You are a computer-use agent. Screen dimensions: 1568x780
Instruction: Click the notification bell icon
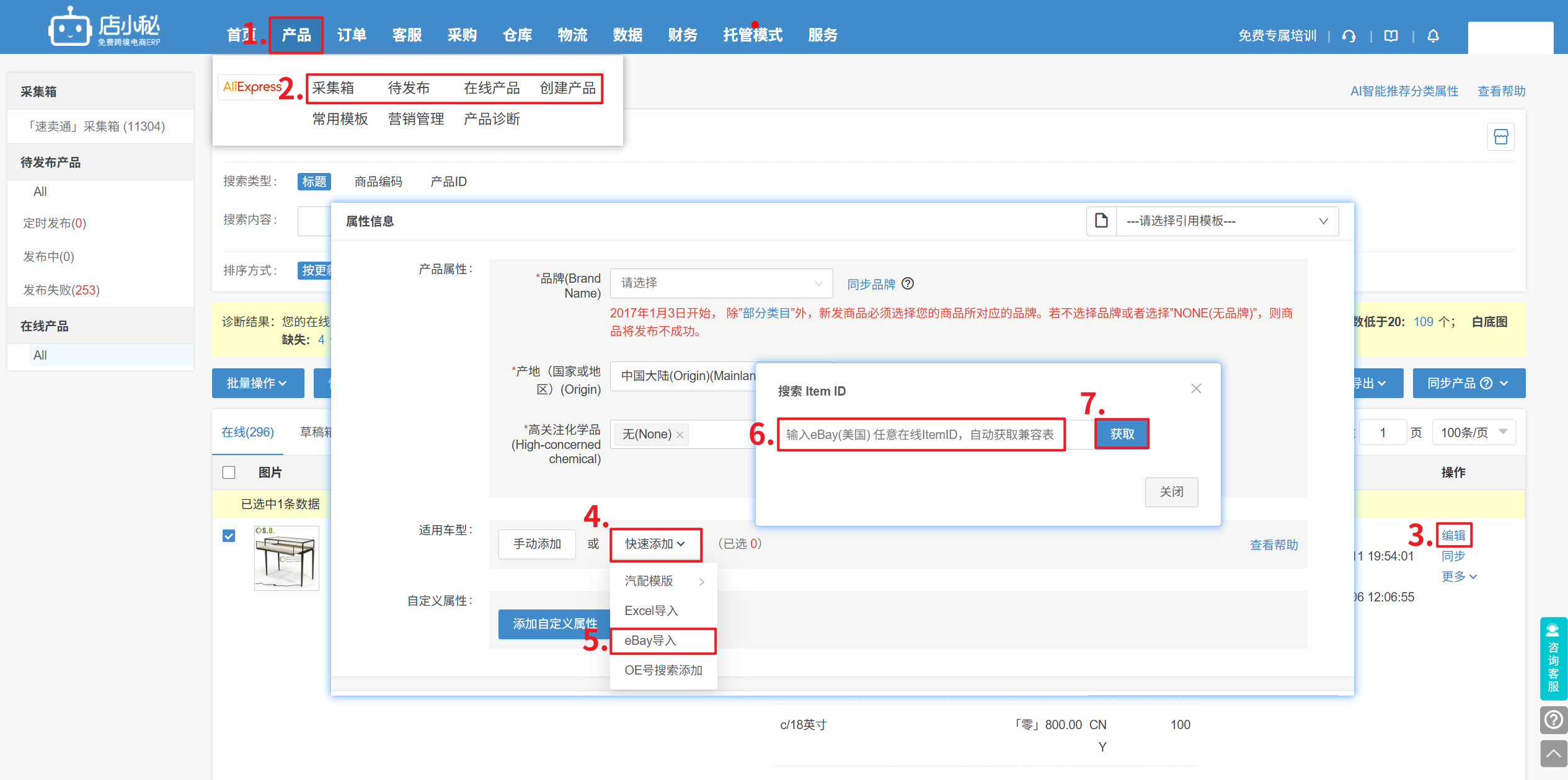tap(1433, 36)
